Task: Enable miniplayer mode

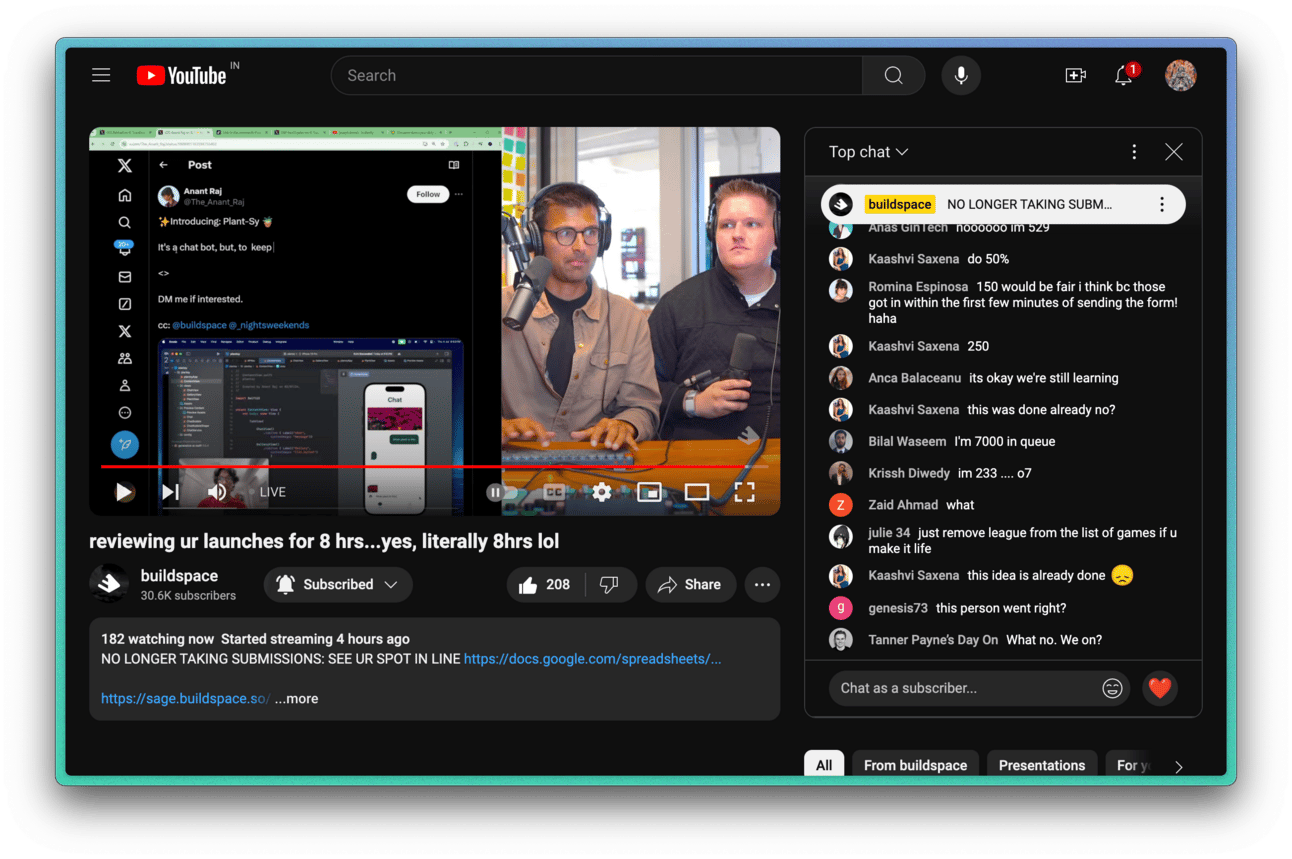Action: tap(649, 492)
